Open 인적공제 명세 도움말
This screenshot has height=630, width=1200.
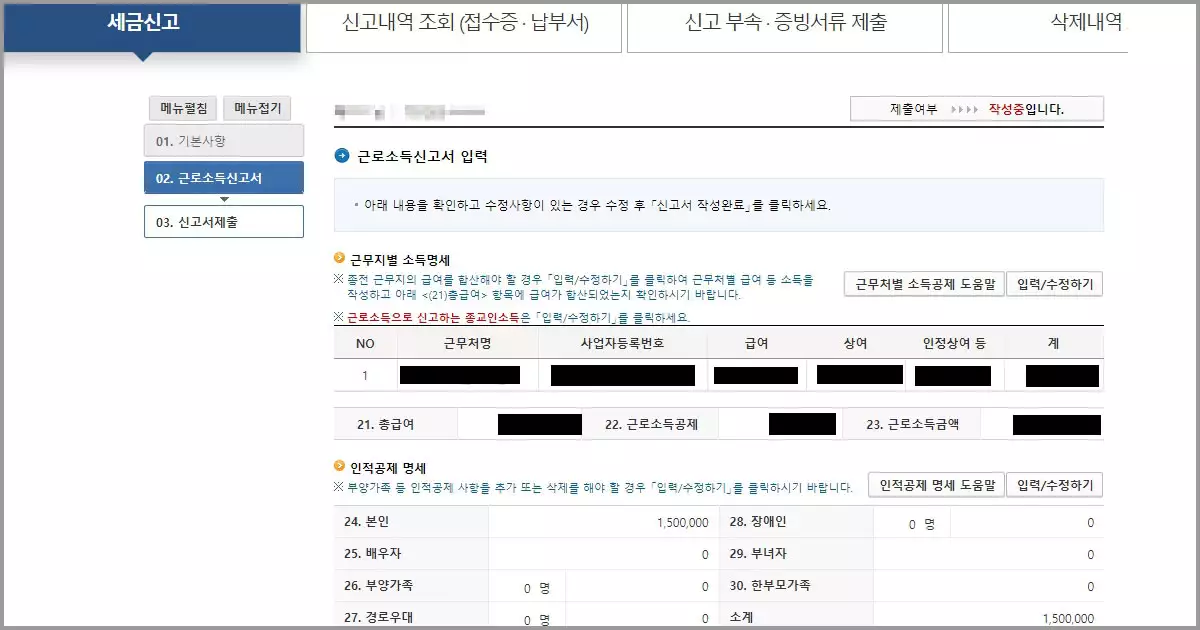tap(934, 484)
